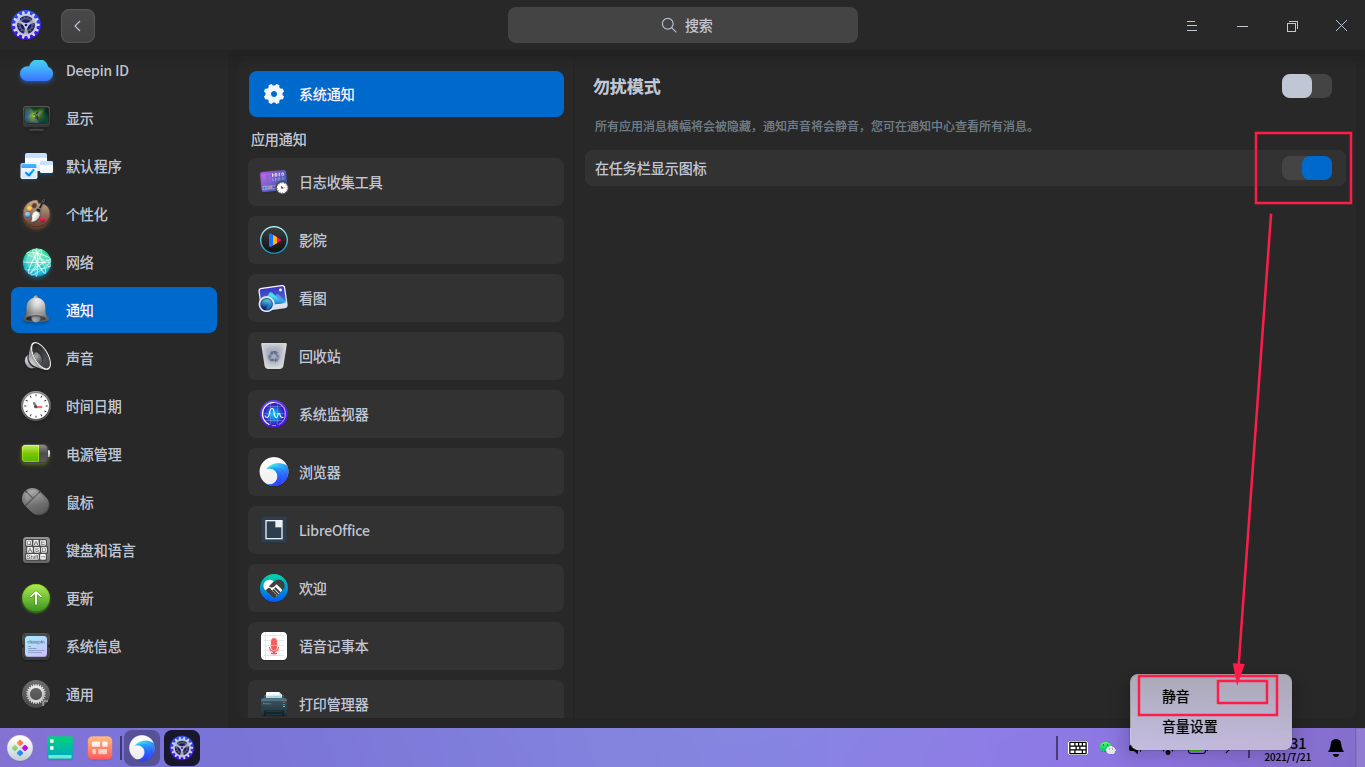1365x767 pixels.
Task: Open the launcher from the taskbar
Action: [20, 748]
